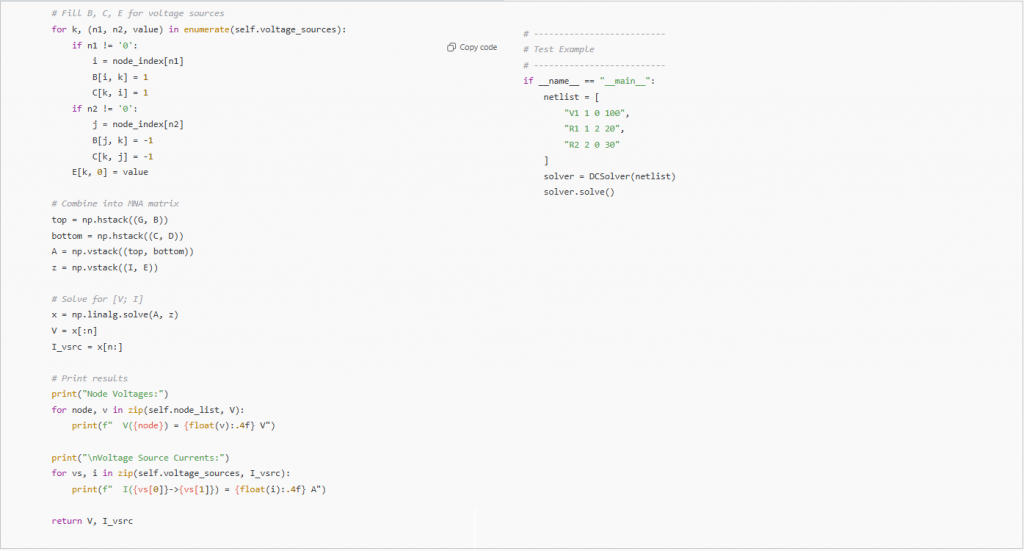1024x551 pixels.
Task: Click the print("Node Voltages:") statement
Action: 111,394
